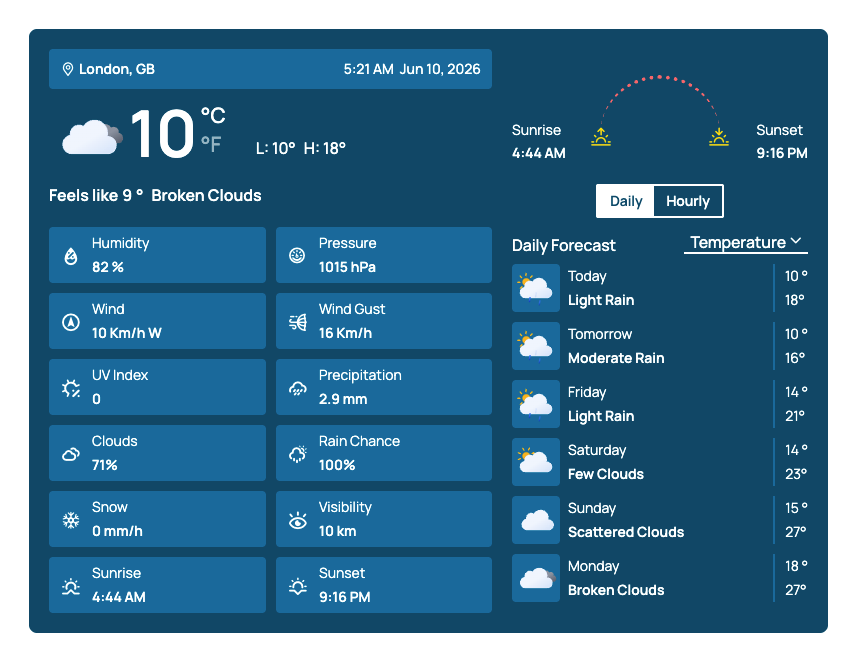Click the yellow sunset icon under the arc
The height and width of the screenshot is (660, 860).
(x=718, y=137)
